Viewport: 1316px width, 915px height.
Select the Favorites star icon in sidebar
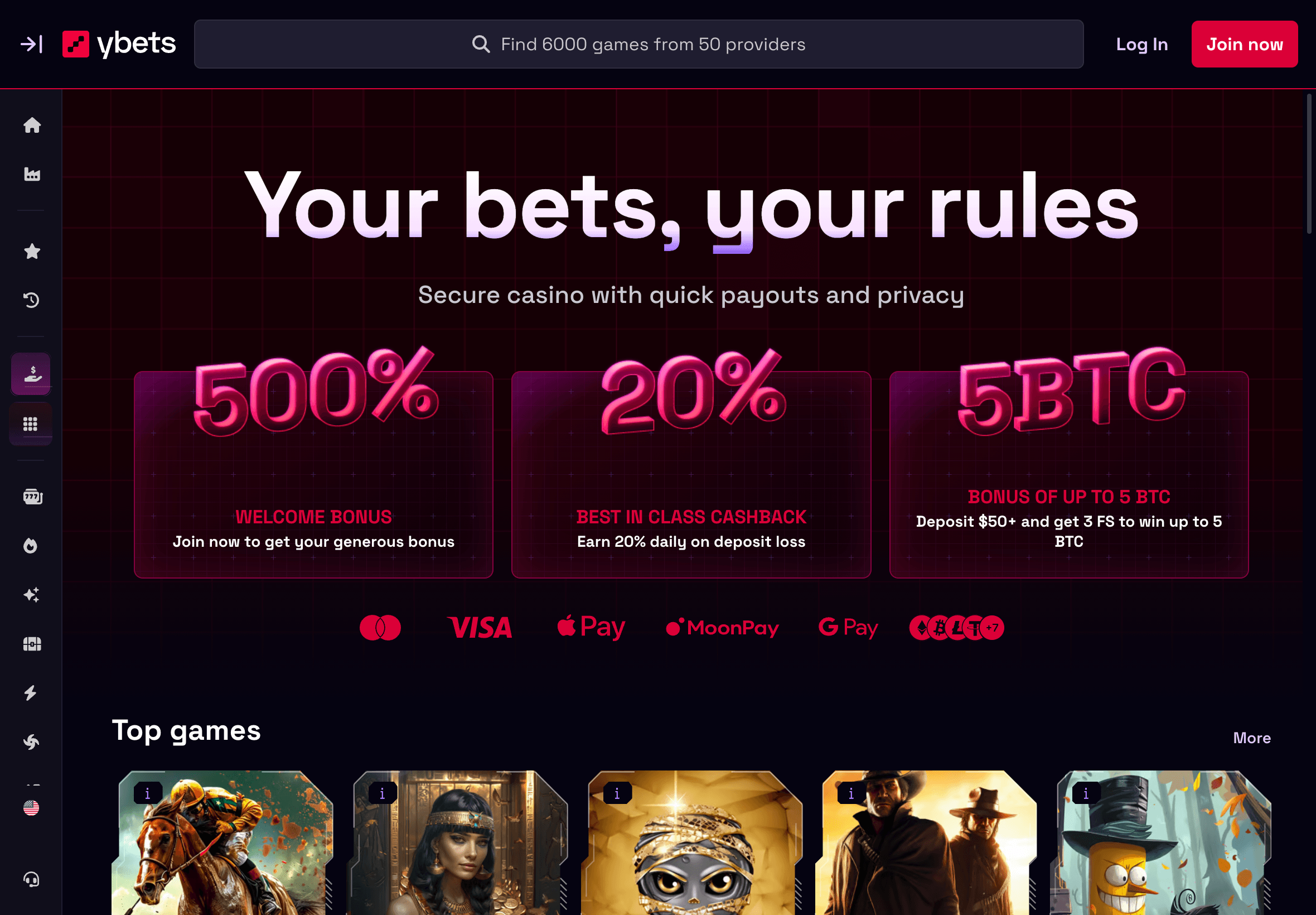32,251
